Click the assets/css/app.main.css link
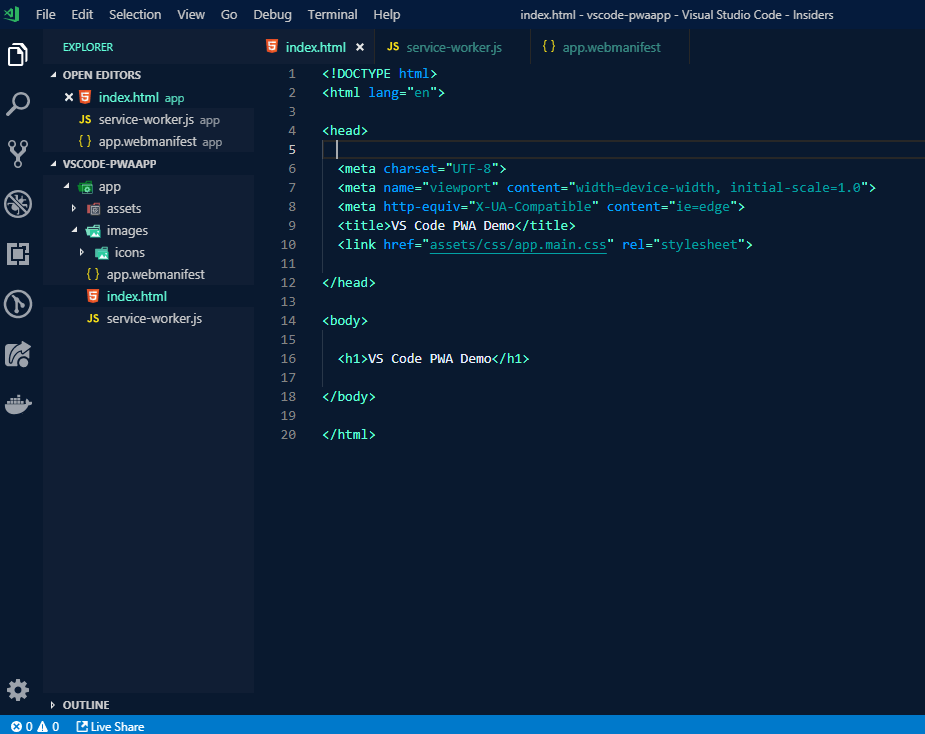 click(518, 245)
